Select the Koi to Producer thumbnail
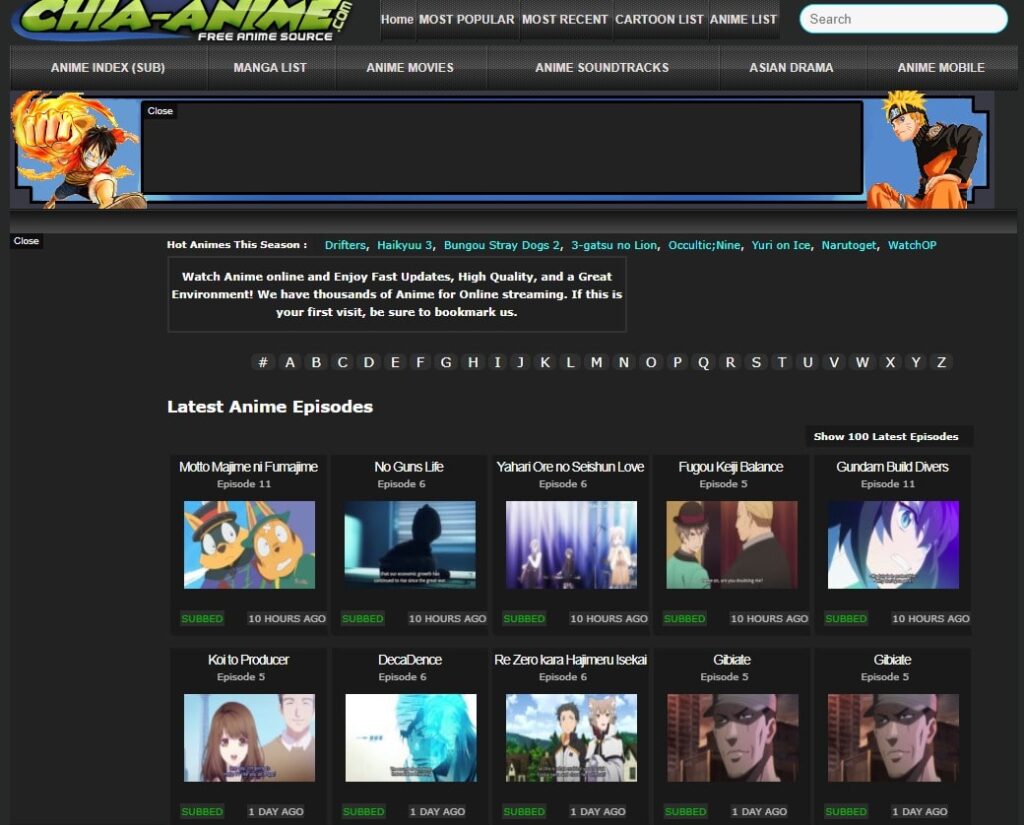This screenshot has height=825, width=1024. (249, 737)
